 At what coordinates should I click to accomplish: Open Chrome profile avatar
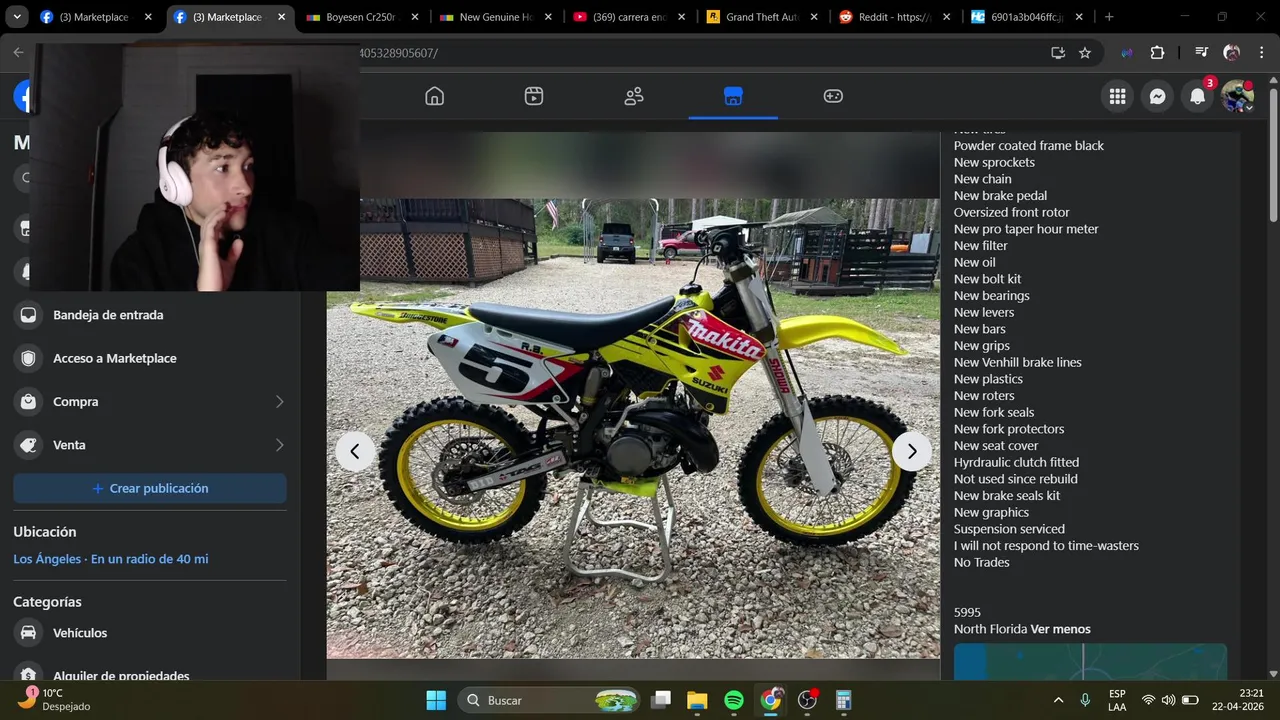tap(1231, 53)
